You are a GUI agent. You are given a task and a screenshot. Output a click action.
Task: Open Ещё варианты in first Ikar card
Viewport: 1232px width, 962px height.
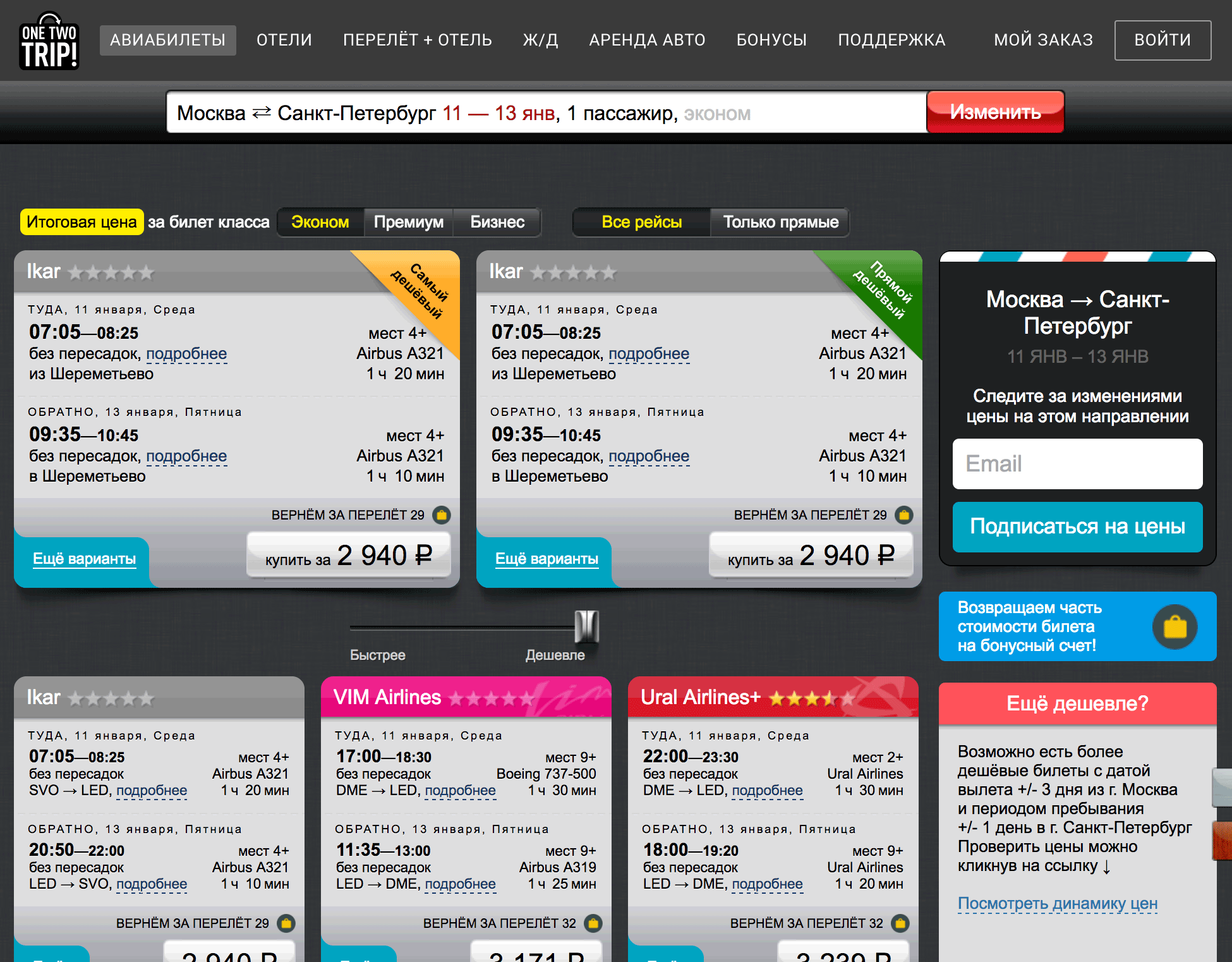pyautogui.click(x=85, y=559)
